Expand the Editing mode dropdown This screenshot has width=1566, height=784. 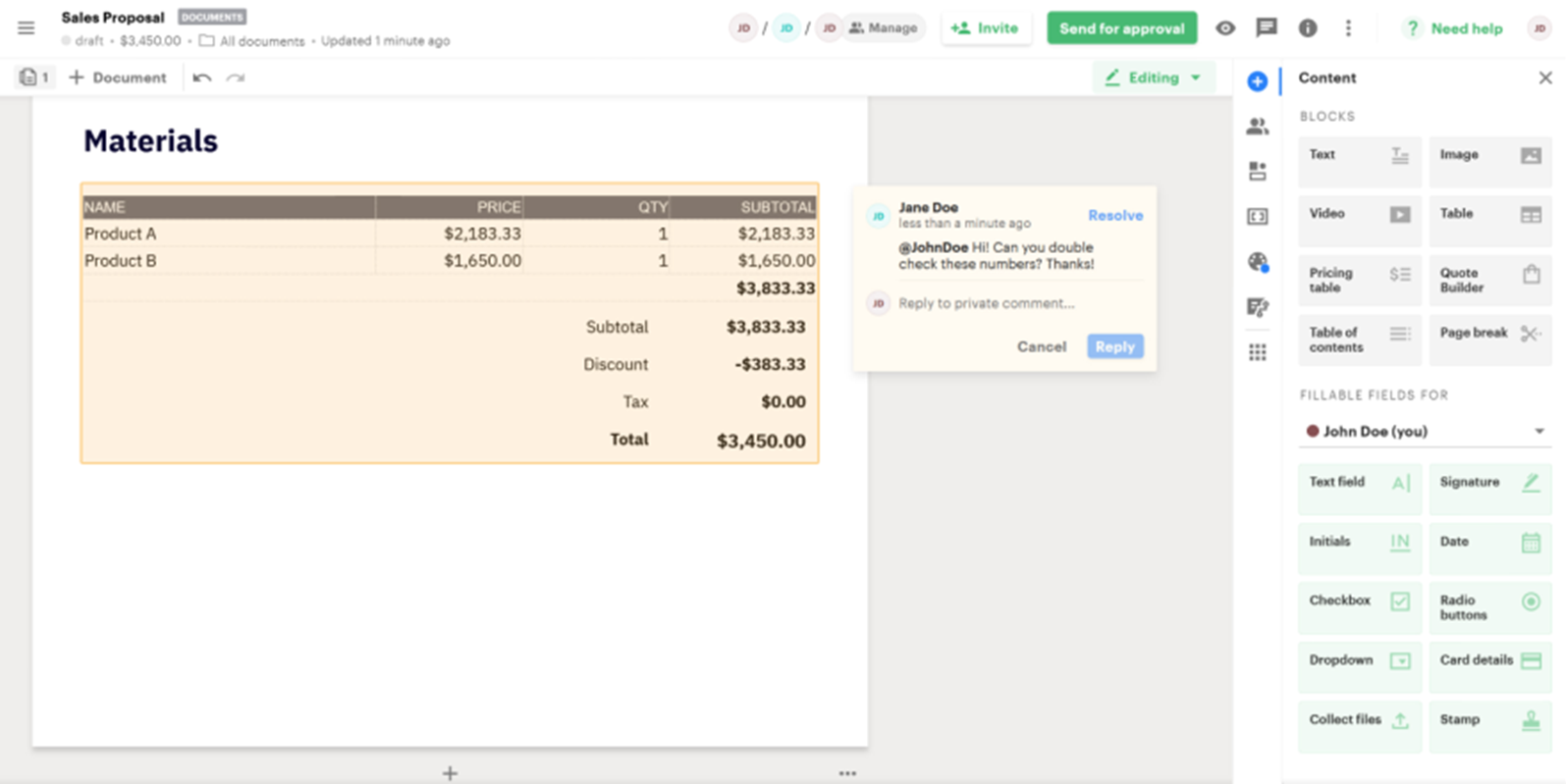(x=1154, y=78)
